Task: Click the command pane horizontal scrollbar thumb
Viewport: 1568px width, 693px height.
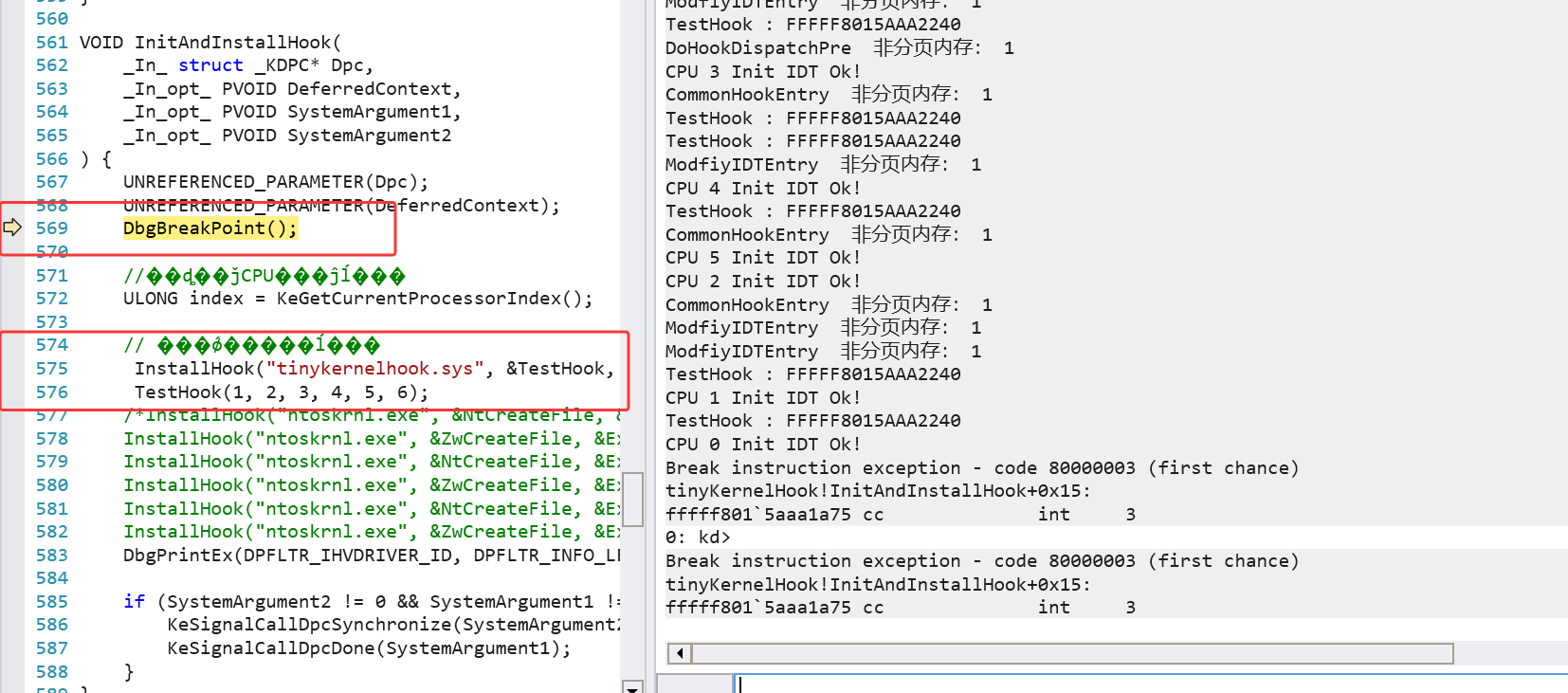Action: (x=1072, y=653)
